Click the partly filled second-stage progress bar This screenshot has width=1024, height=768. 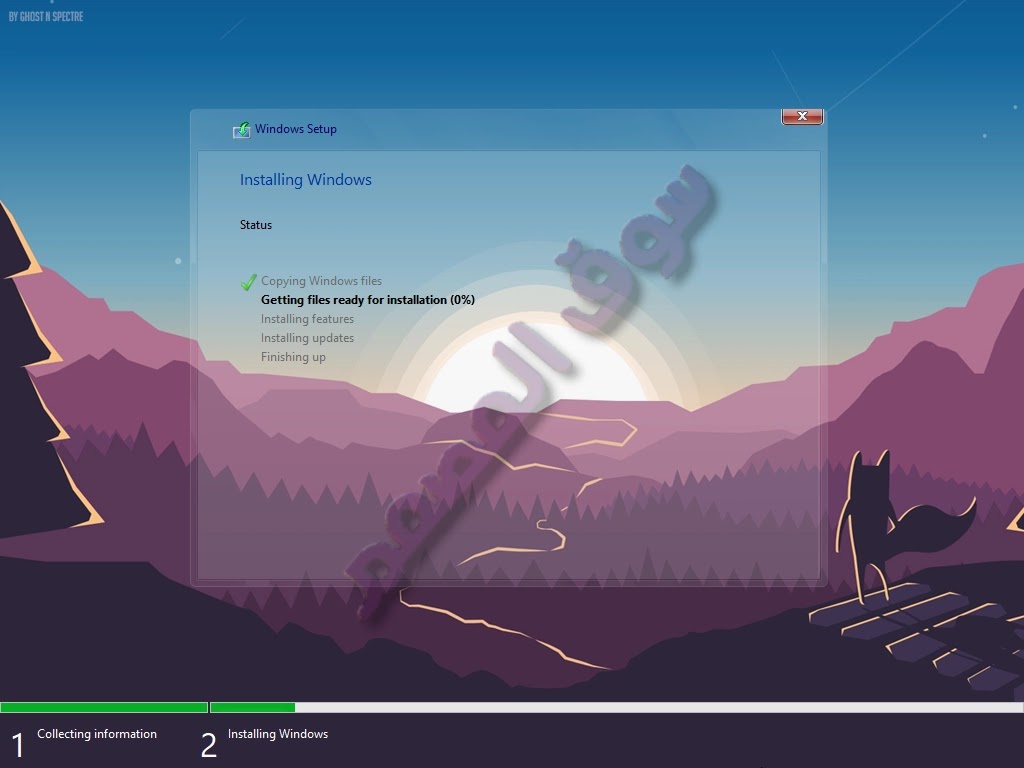pyautogui.click(x=616, y=707)
